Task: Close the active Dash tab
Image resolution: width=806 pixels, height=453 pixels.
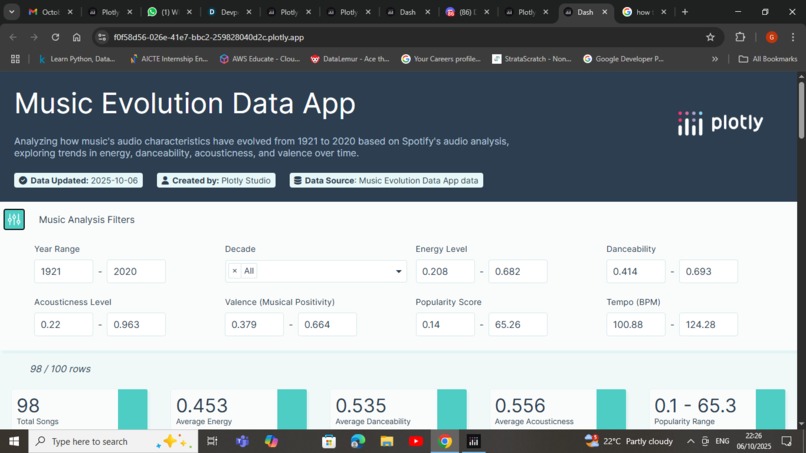Action: tap(604, 12)
